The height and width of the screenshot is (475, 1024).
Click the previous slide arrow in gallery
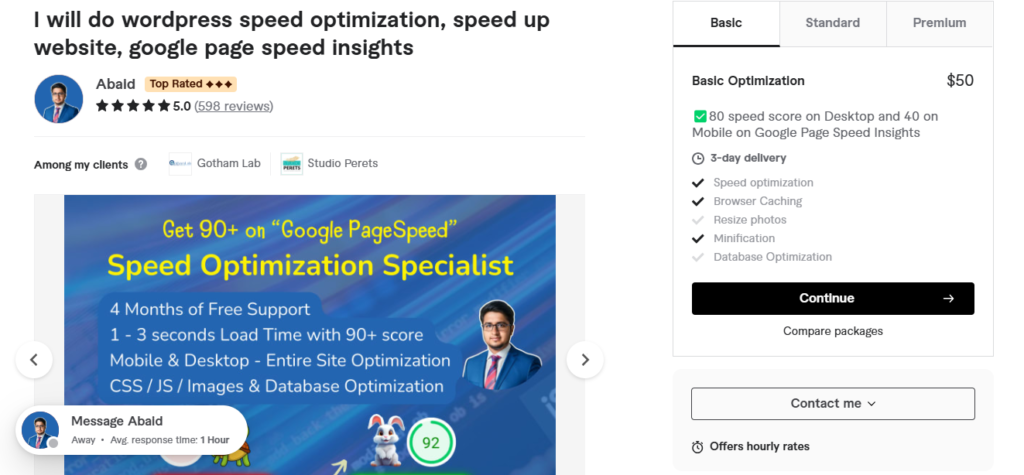coord(34,359)
